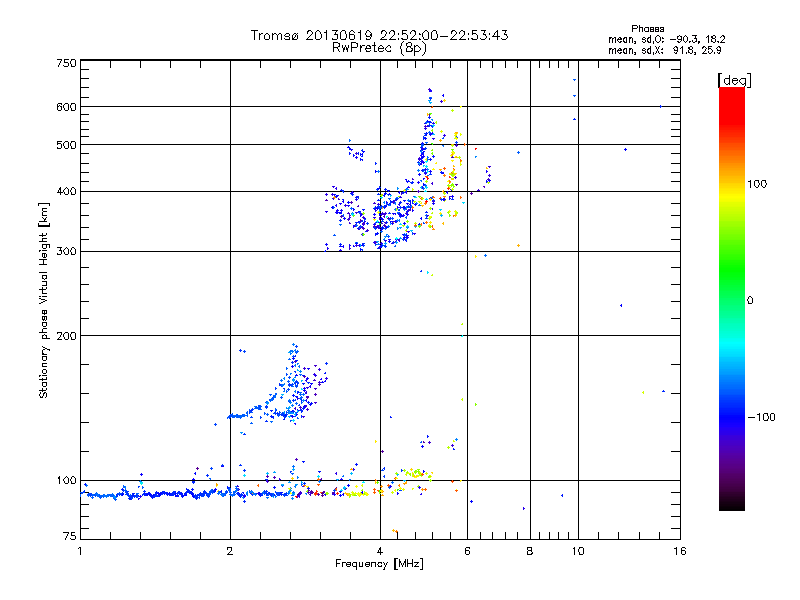Screen dimensions: 800x600
Task: Click the 'Frequency [MHz]' axis label
Action: pos(379,564)
